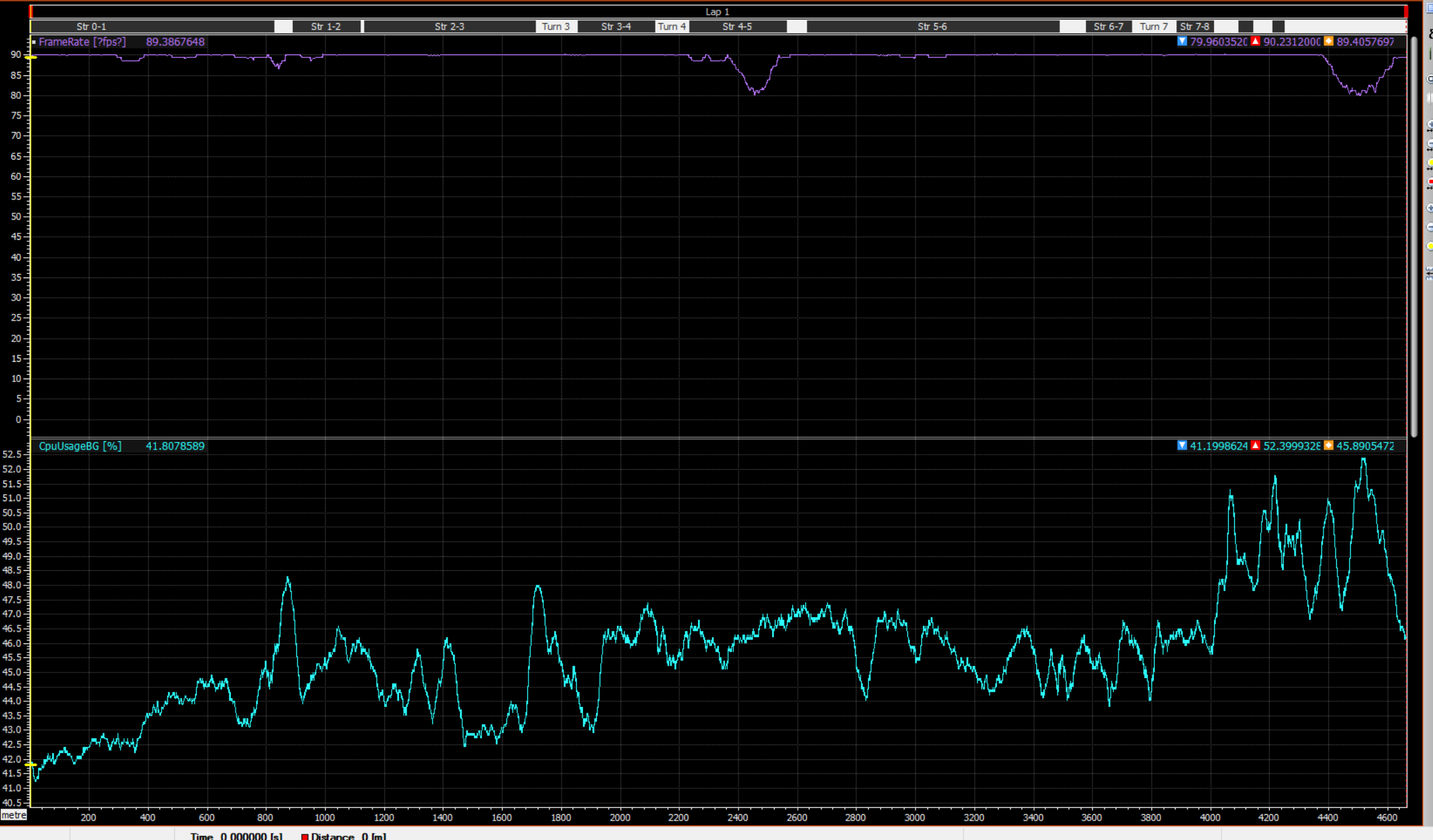The height and width of the screenshot is (840, 1433).
Task: Click the CpuUsageBG minimum value 41.1998624
Action: pyautogui.click(x=1218, y=446)
